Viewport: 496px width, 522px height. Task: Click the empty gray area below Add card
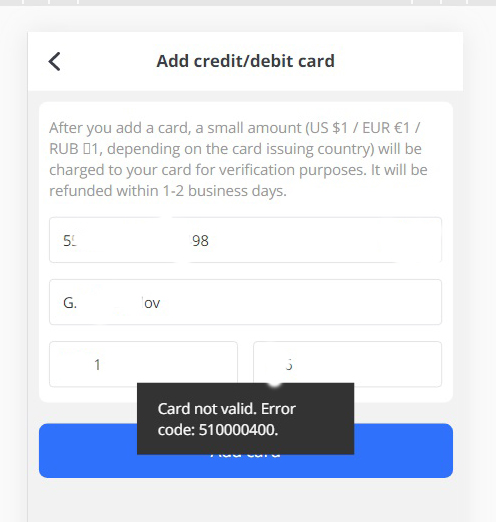[245, 500]
